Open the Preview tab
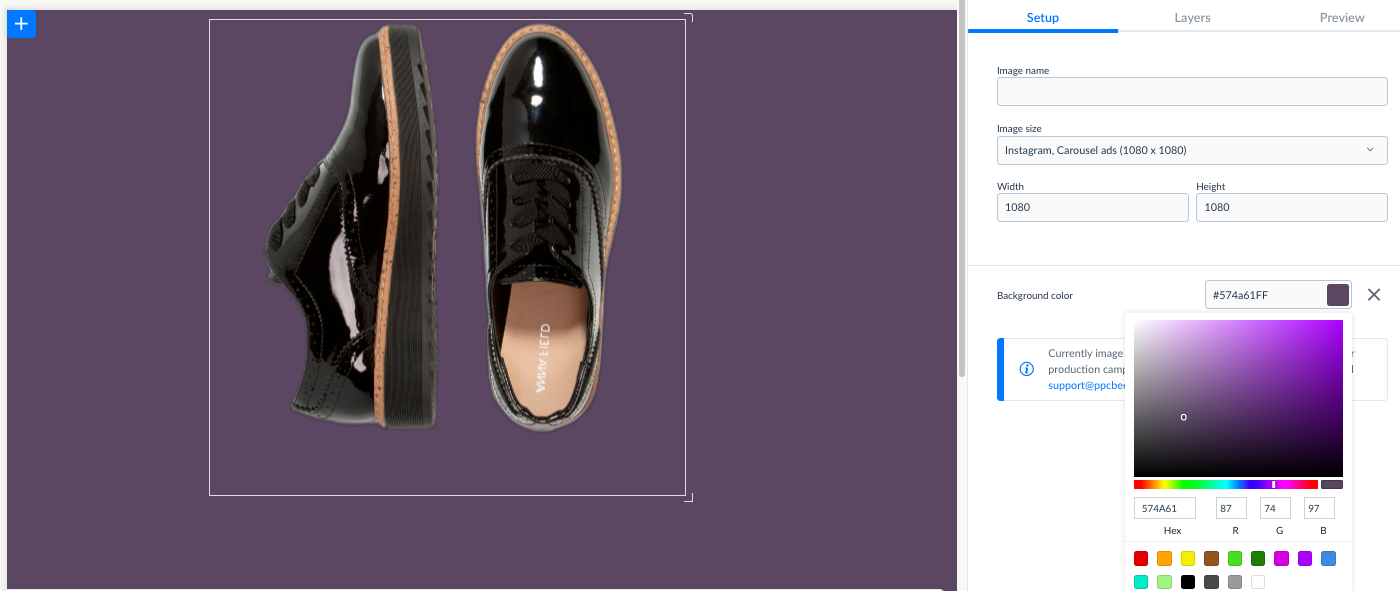The height and width of the screenshot is (591, 1400). (x=1341, y=18)
